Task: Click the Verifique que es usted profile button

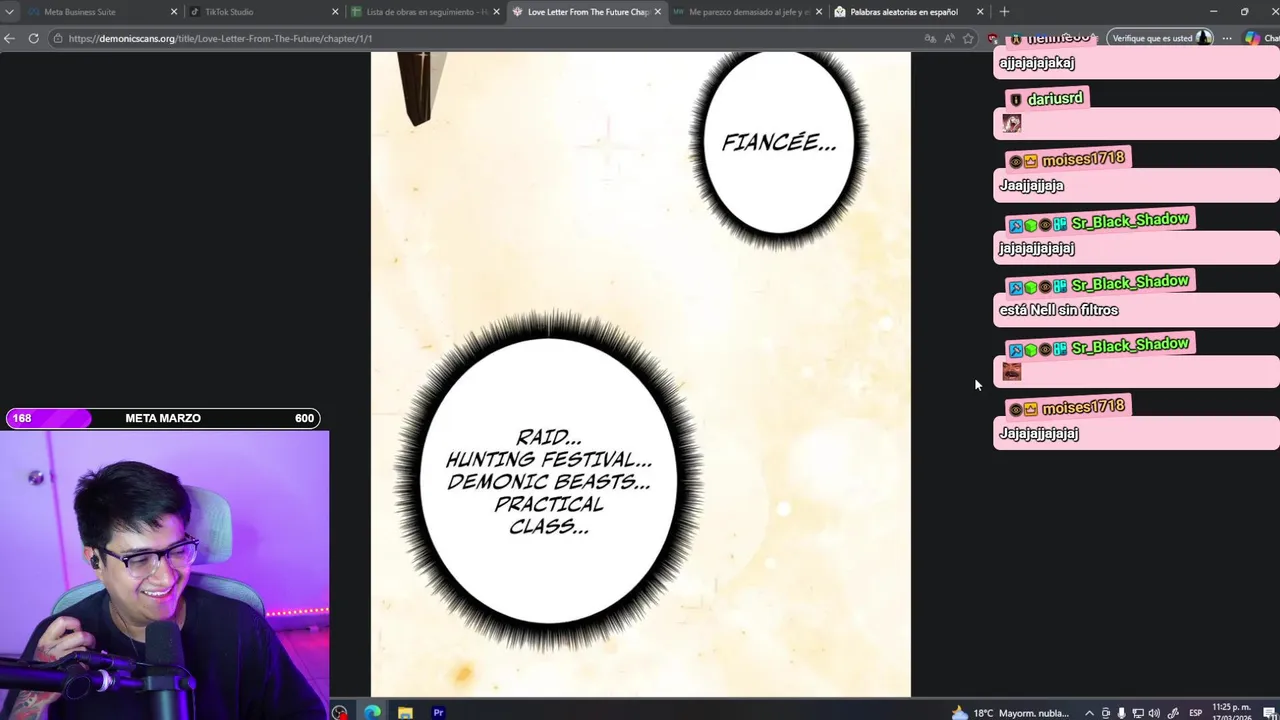Action: (1161, 38)
